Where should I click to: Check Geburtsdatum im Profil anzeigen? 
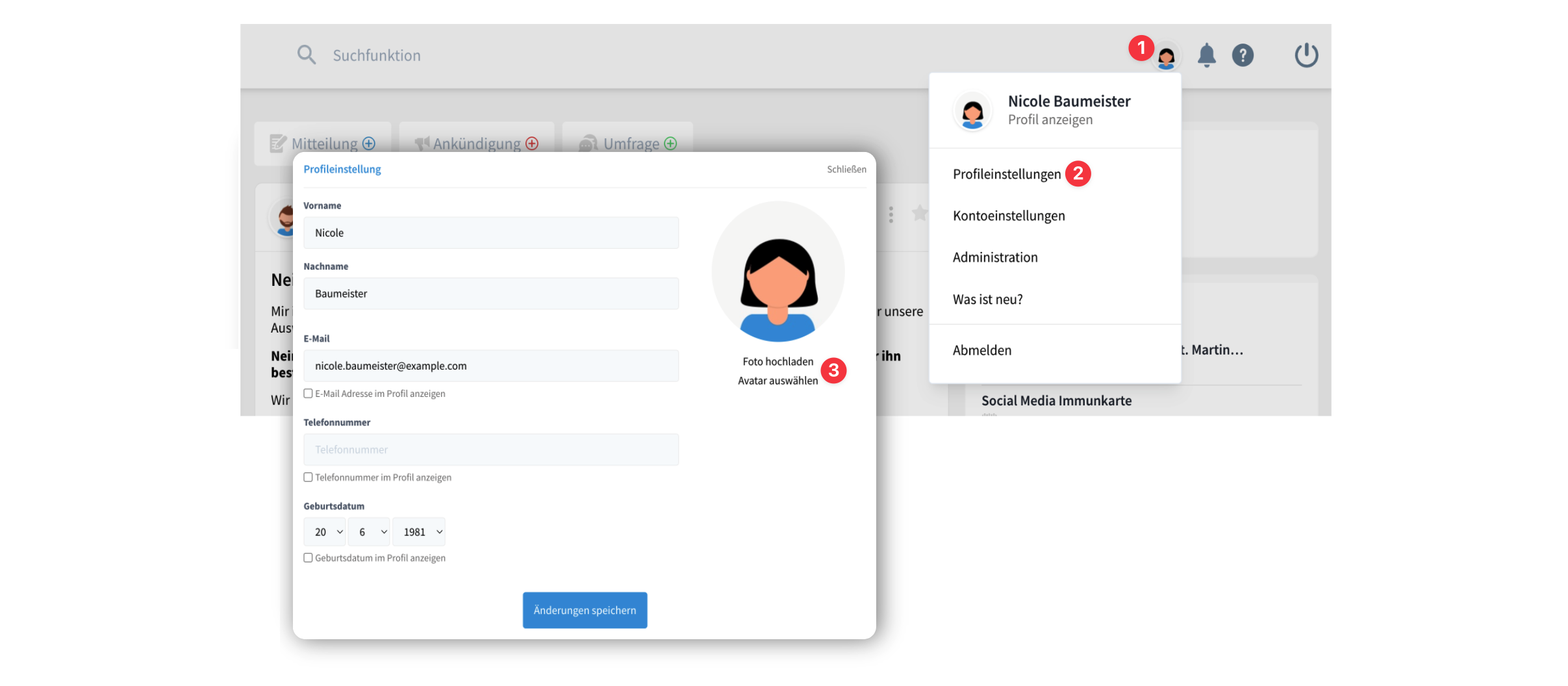[x=309, y=558]
